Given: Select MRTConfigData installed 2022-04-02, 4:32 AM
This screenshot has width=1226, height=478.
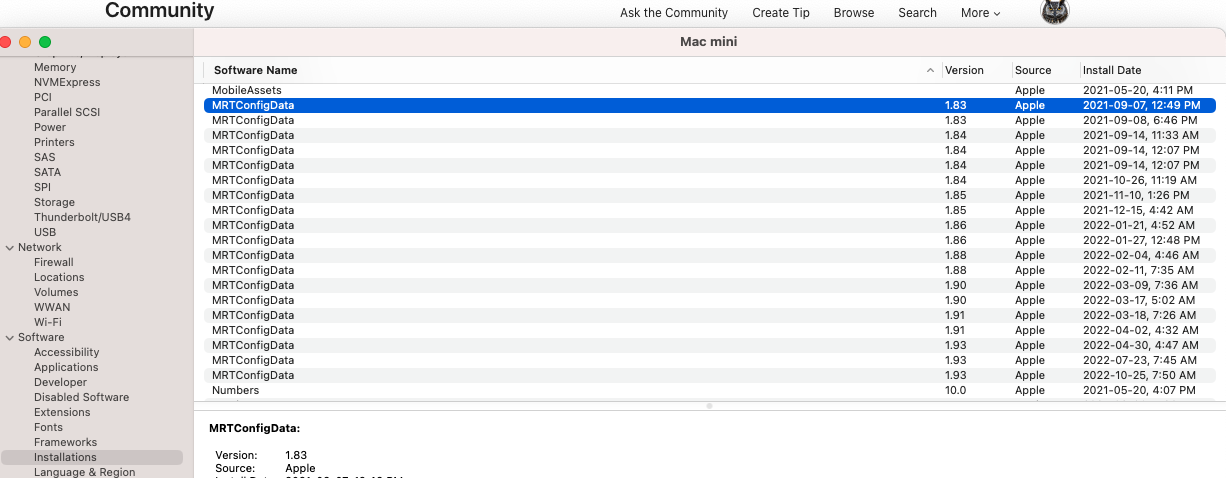Looking at the screenshot, I should [709, 330].
